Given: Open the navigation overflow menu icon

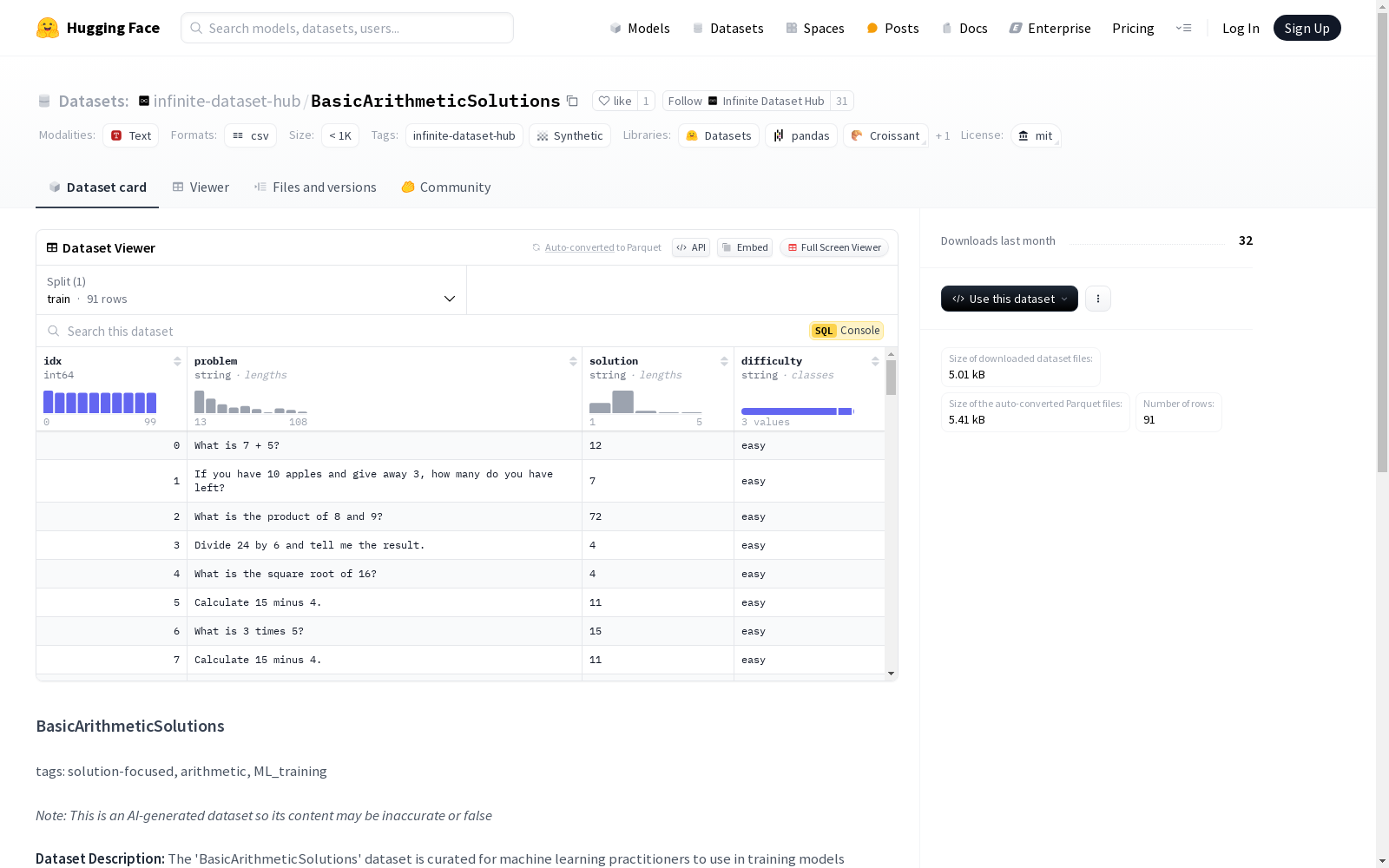Looking at the screenshot, I should click(1184, 28).
